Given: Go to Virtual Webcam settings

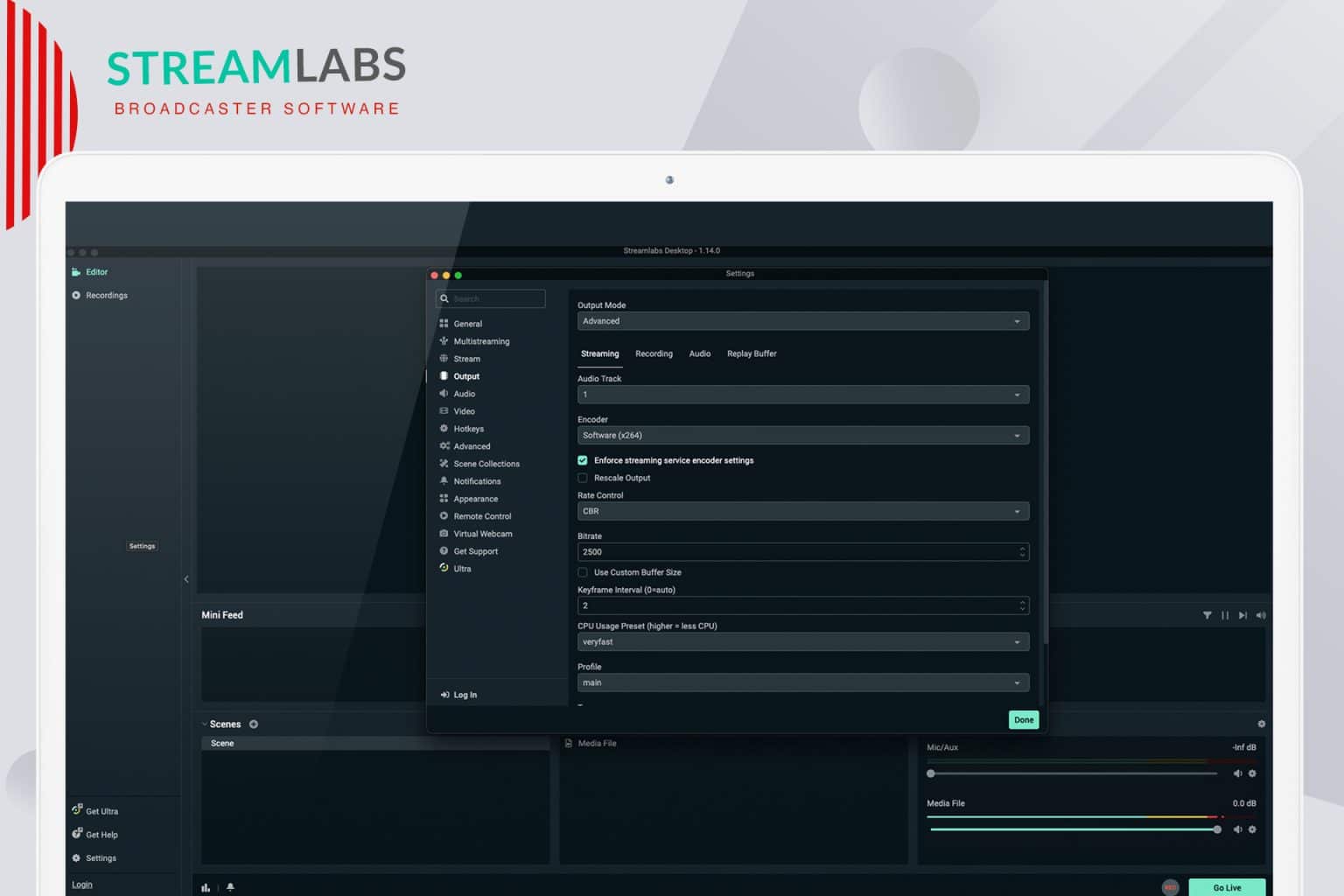Looking at the screenshot, I should tap(481, 534).
